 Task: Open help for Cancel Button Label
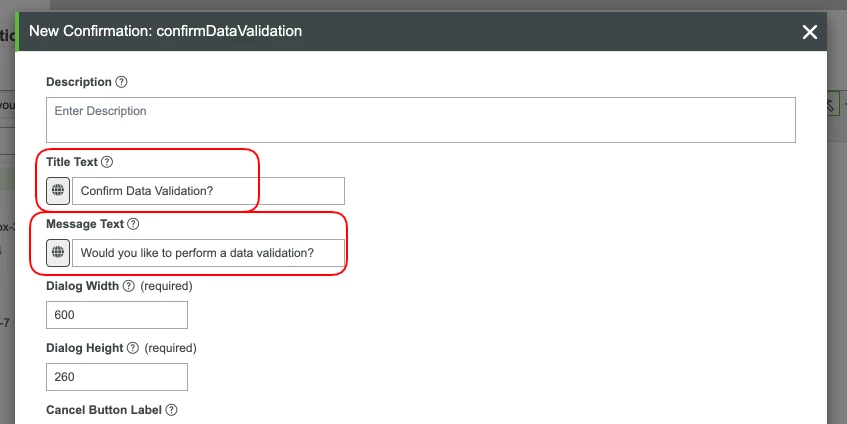[171, 410]
